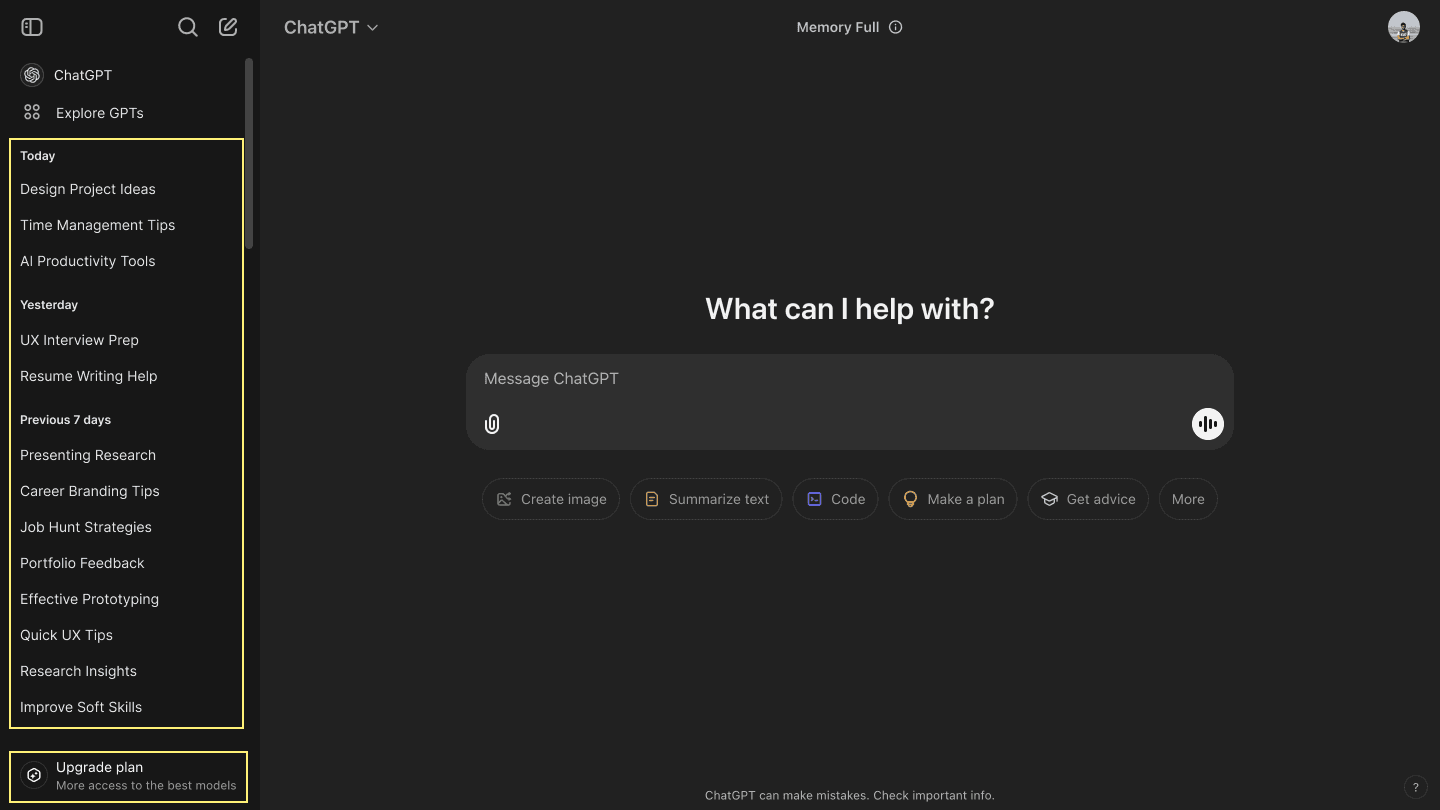The height and width of the screenshot is (810, 1440).
Task: Click the Create image picture icon
Action: (504, 499)
